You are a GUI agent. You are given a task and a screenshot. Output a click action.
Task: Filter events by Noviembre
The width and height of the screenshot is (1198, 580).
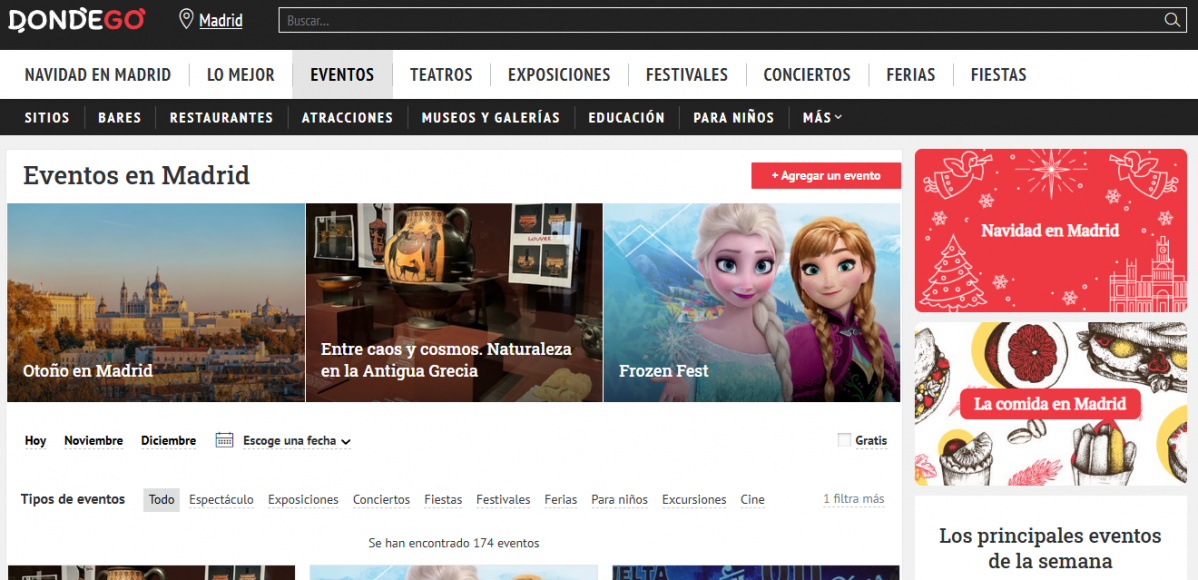click(93, 441)
